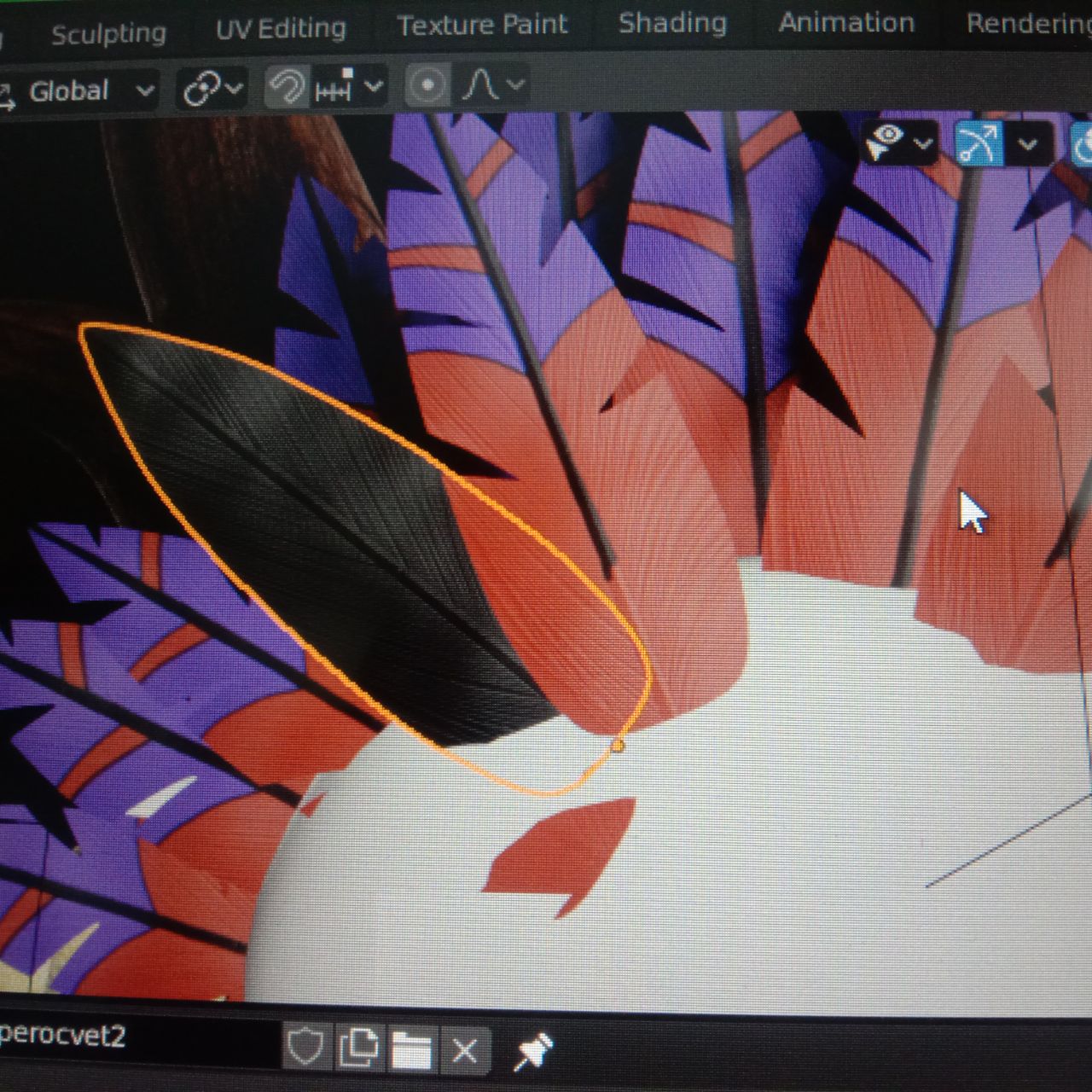Click the open file folder icon
The width and height of the screenshot is (1092, 1092).
pos(412,1050)
